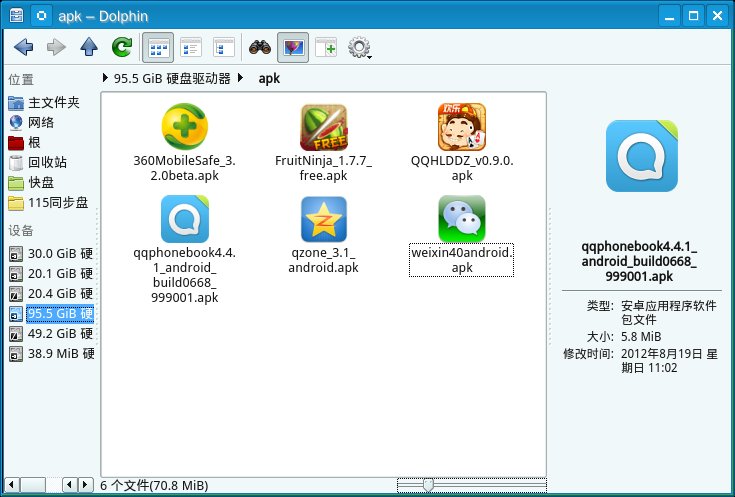Select the 30.0 GiB hard drive device

(x=52, y=254)
